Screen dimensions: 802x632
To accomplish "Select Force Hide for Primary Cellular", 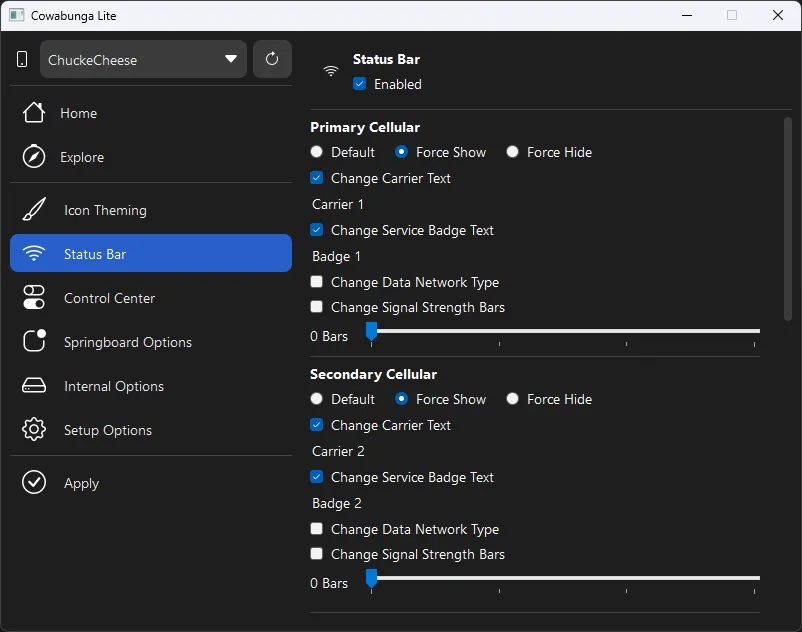I will [513, 152].
